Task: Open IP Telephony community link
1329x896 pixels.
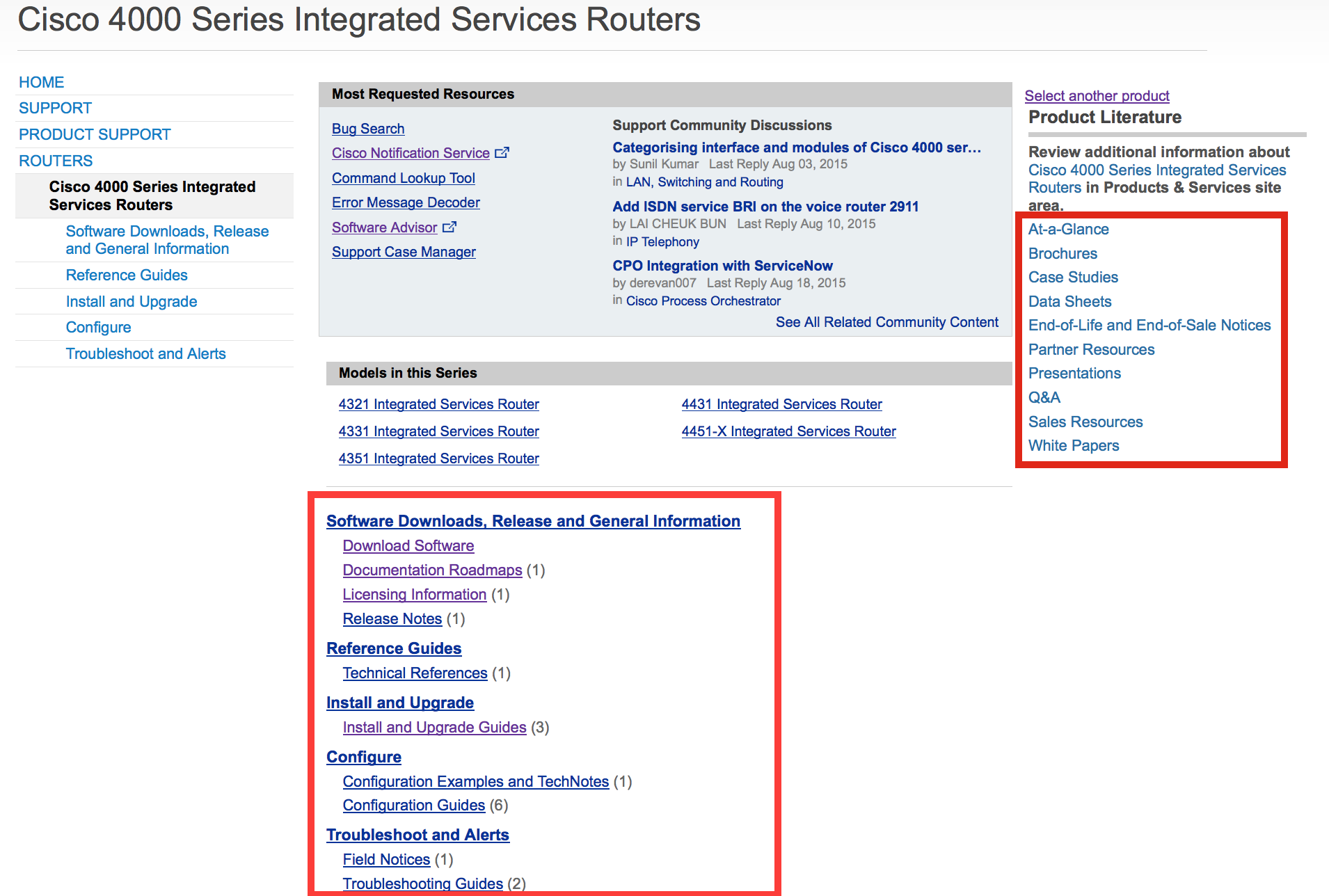Action: click(x=662, y=242)
